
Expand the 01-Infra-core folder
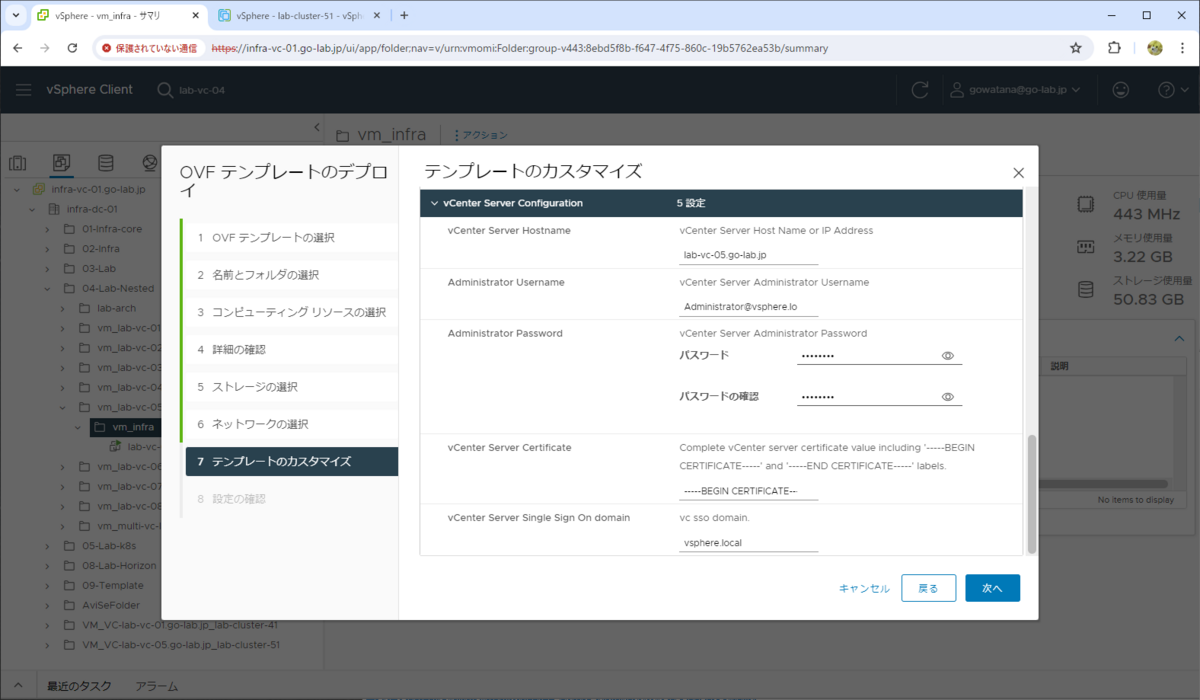tap(47, 229)
